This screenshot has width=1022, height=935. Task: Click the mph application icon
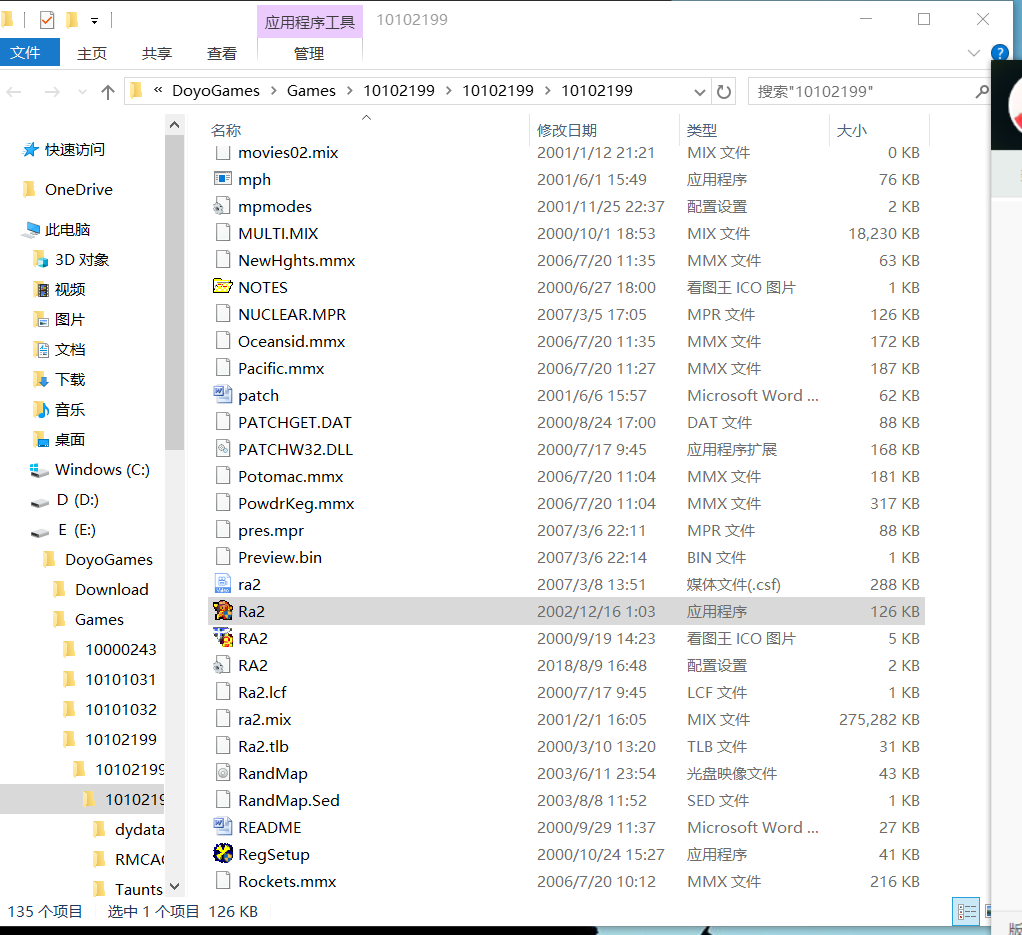(223, 179)
